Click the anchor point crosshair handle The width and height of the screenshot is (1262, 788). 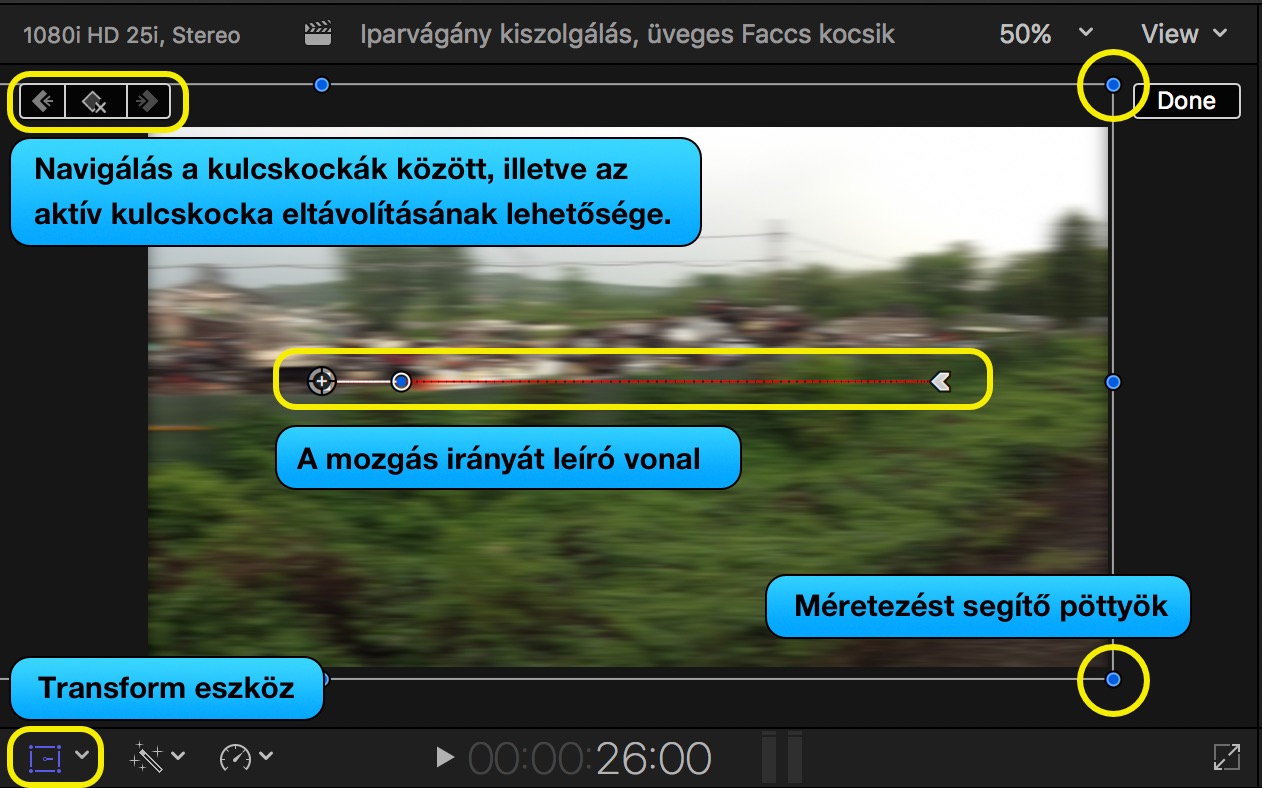[321, 381]
